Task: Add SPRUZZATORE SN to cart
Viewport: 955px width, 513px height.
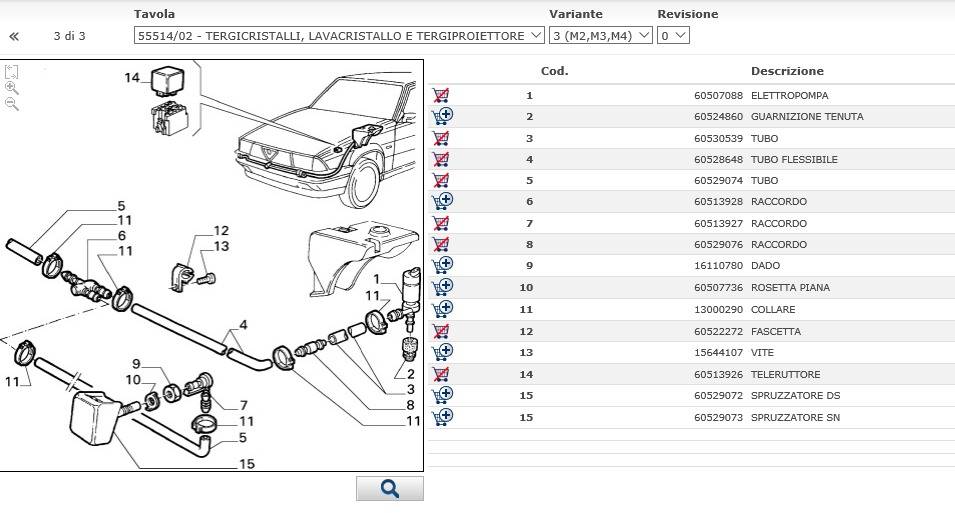Action: (x=442, y=417)
